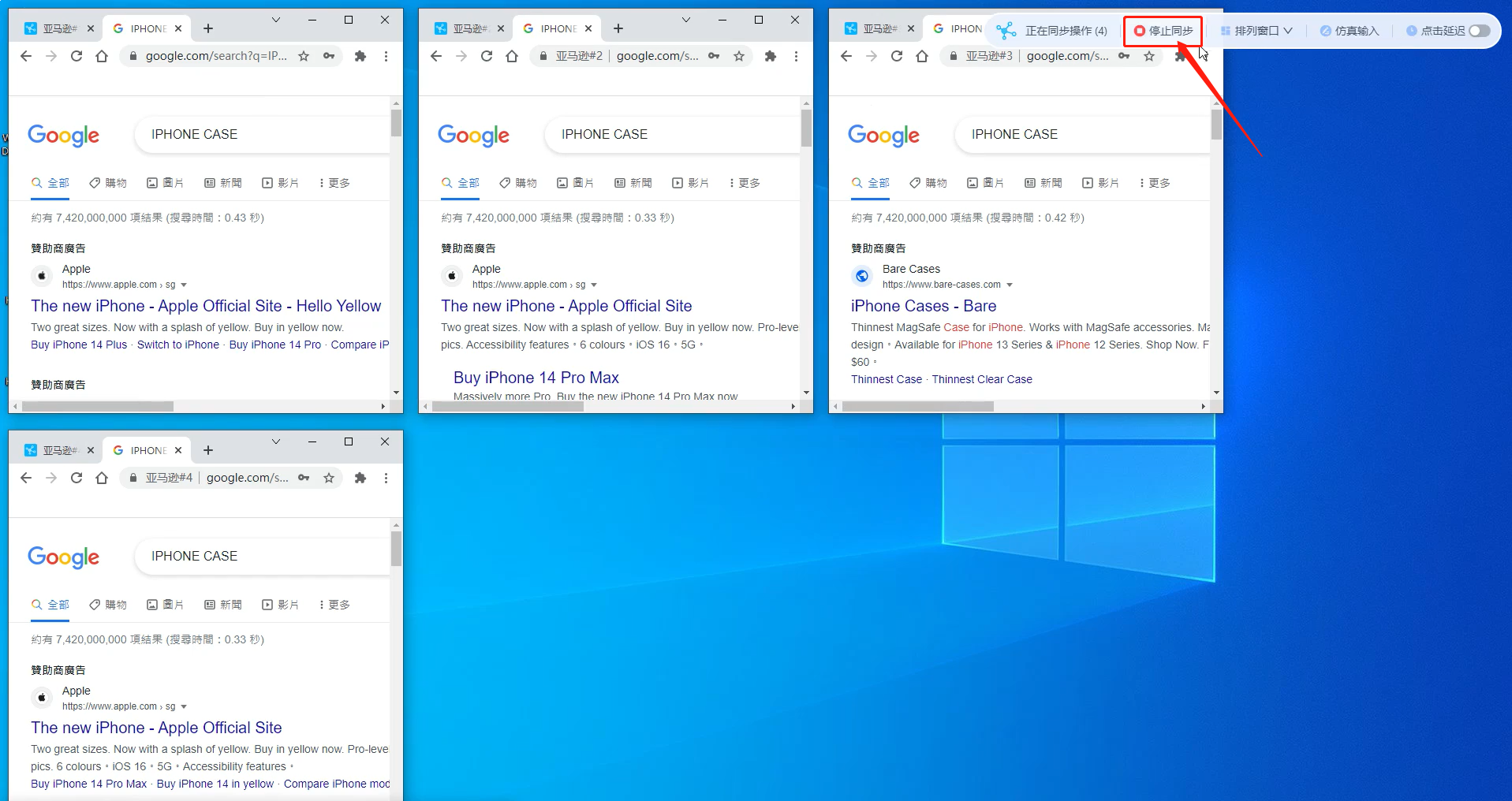
Task: Open Chrome menu dots in first window
Action: tap(386, 56)
